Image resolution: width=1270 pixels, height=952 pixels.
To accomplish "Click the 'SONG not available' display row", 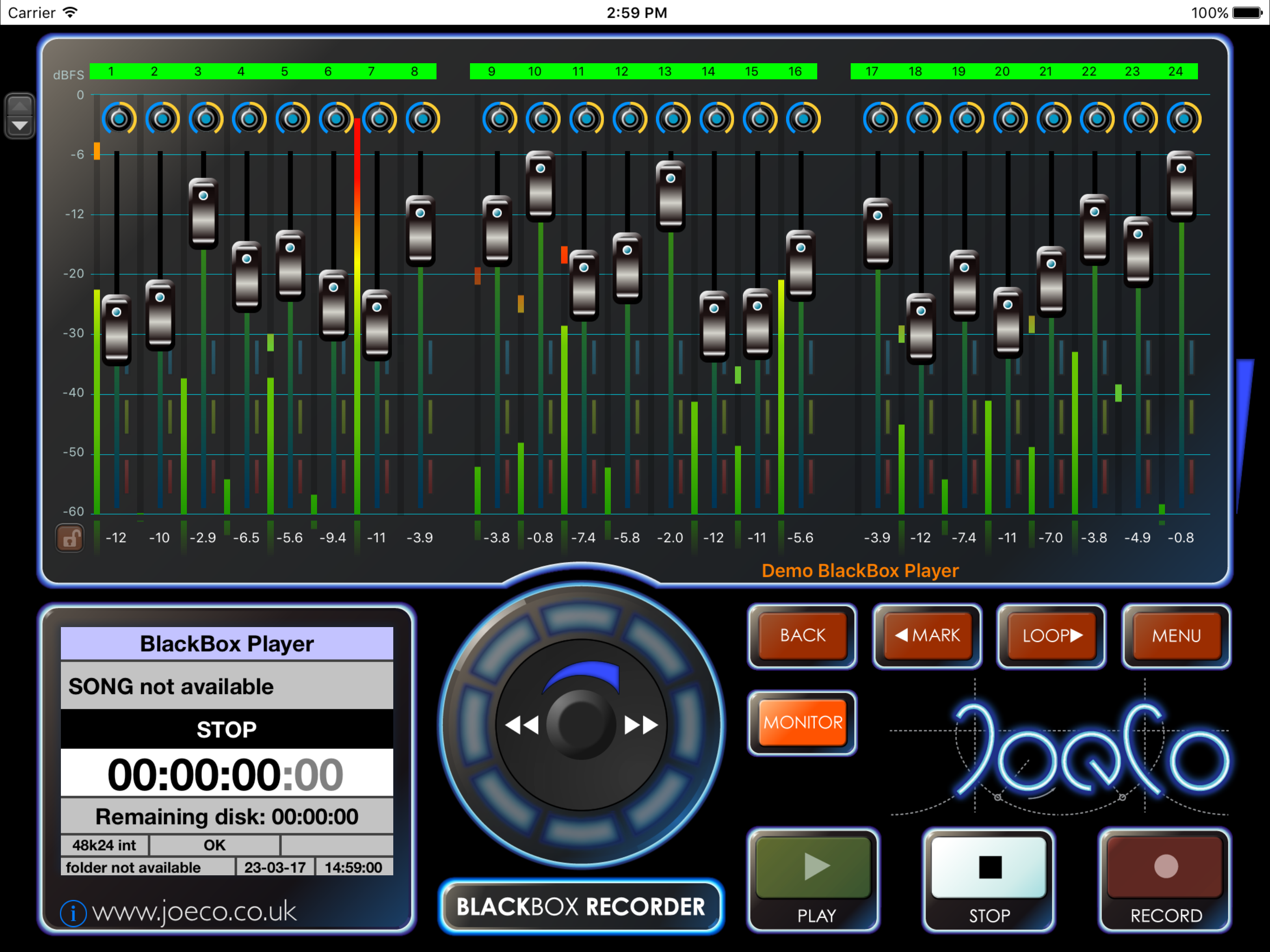I will [x=227, y=686].
